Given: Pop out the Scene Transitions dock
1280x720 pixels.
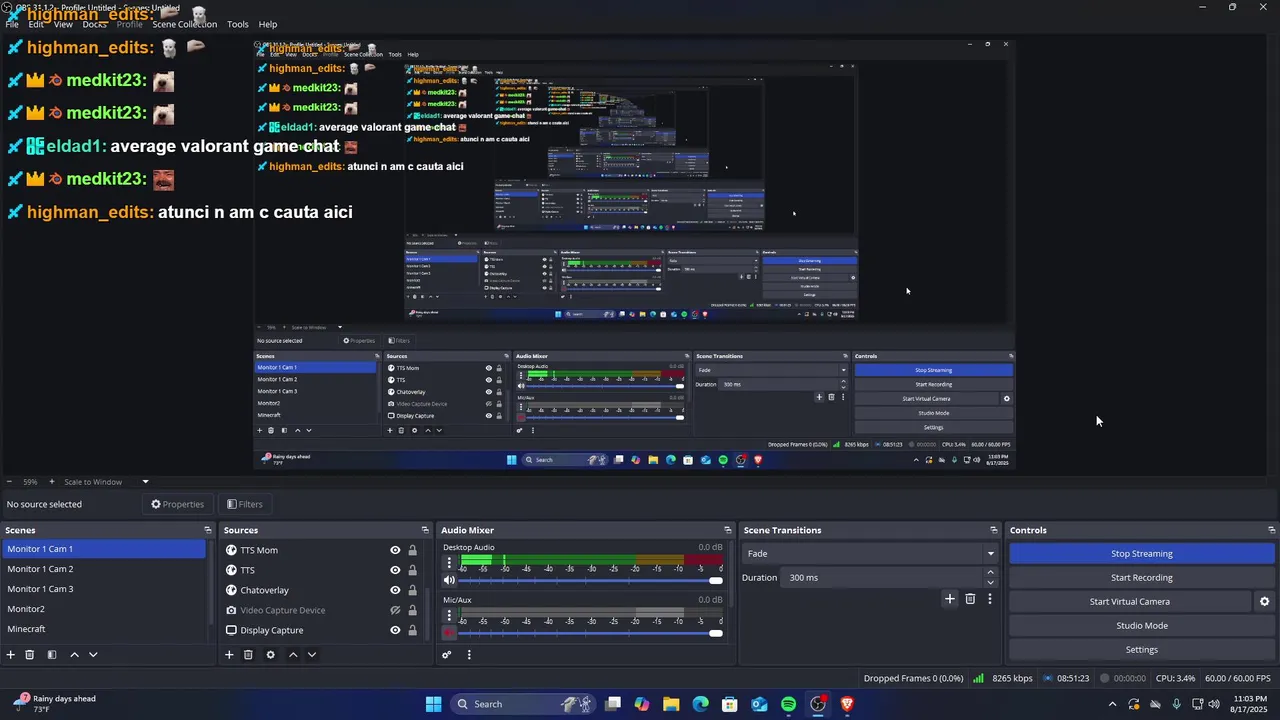Looking at the screenshot, I should point(994,530).
